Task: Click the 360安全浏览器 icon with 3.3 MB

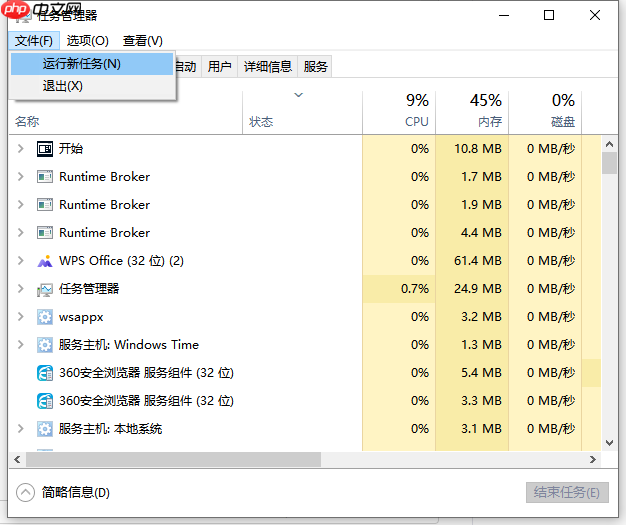Action: coord(45,401)
